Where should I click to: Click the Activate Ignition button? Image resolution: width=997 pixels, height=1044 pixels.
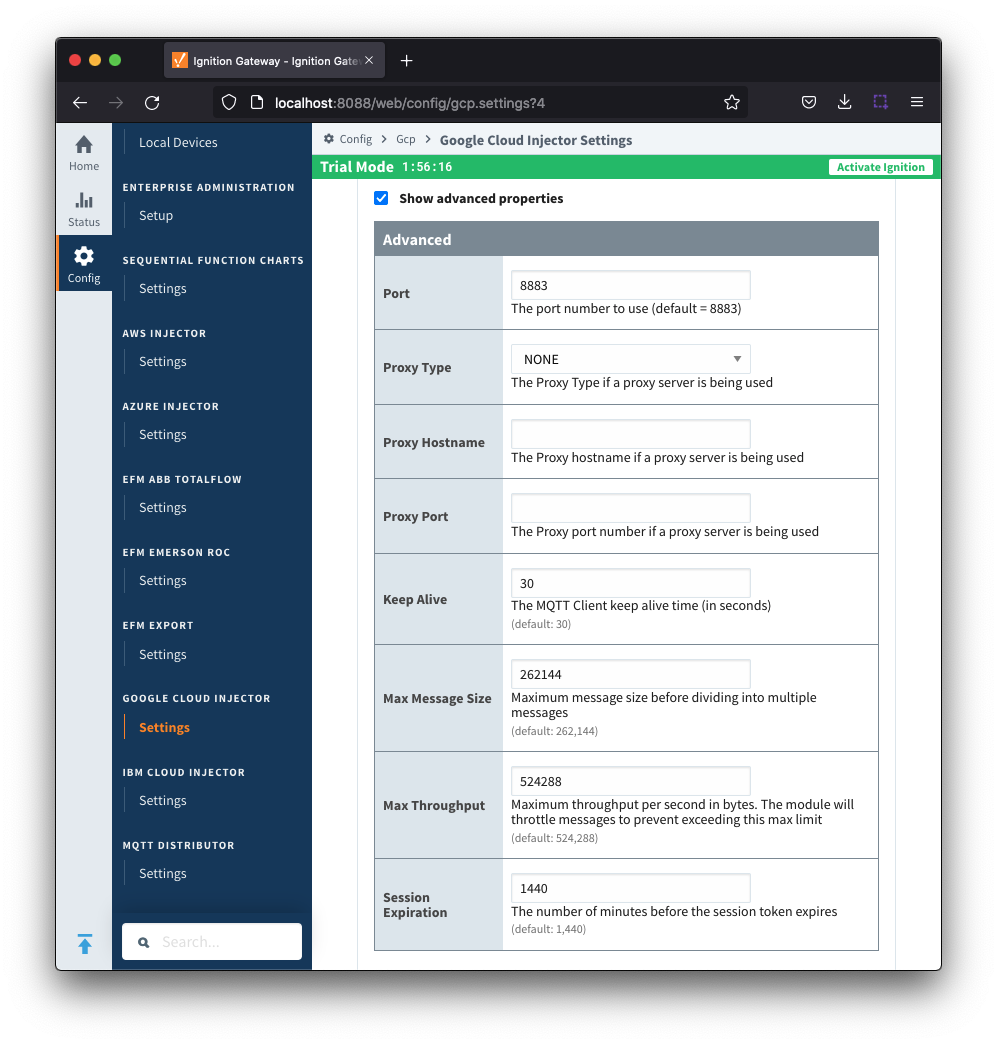pos(880,167)
